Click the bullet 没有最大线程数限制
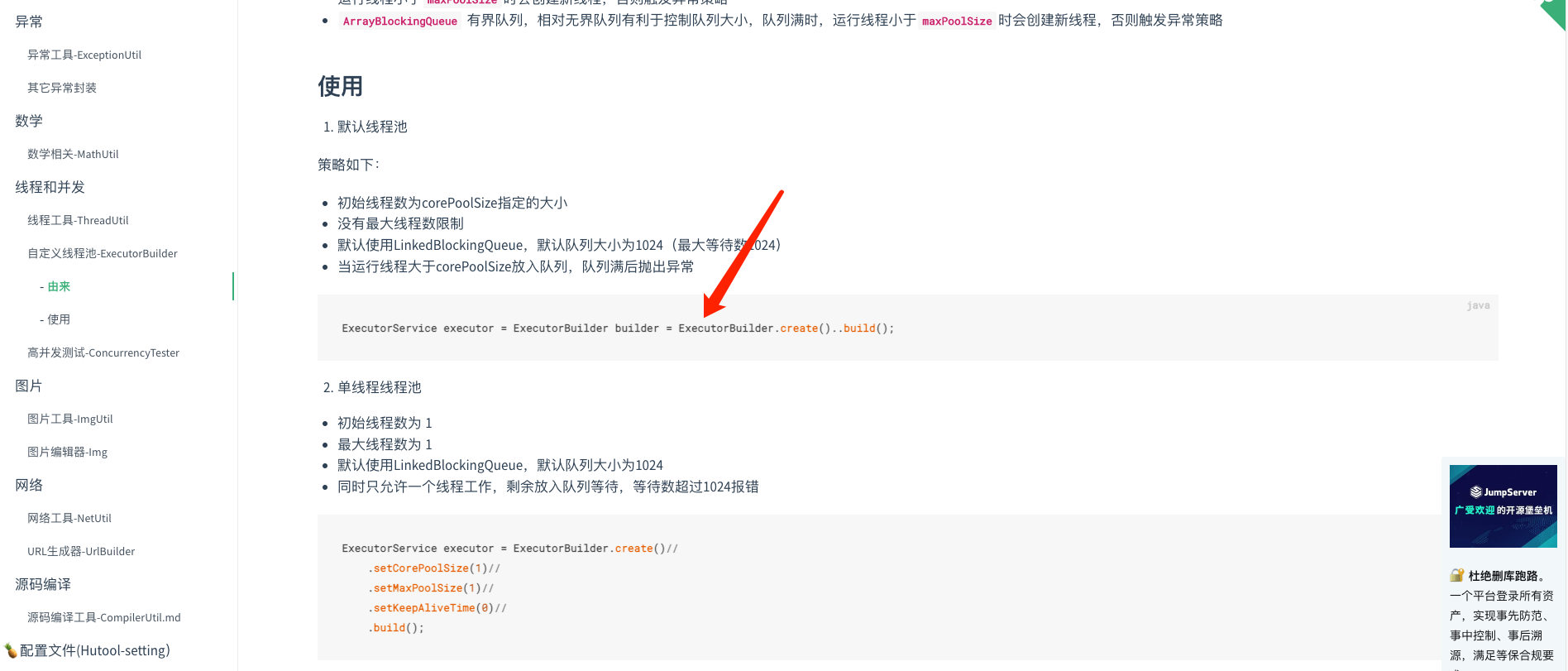1568x671 pixels. (x=400, y=223)
